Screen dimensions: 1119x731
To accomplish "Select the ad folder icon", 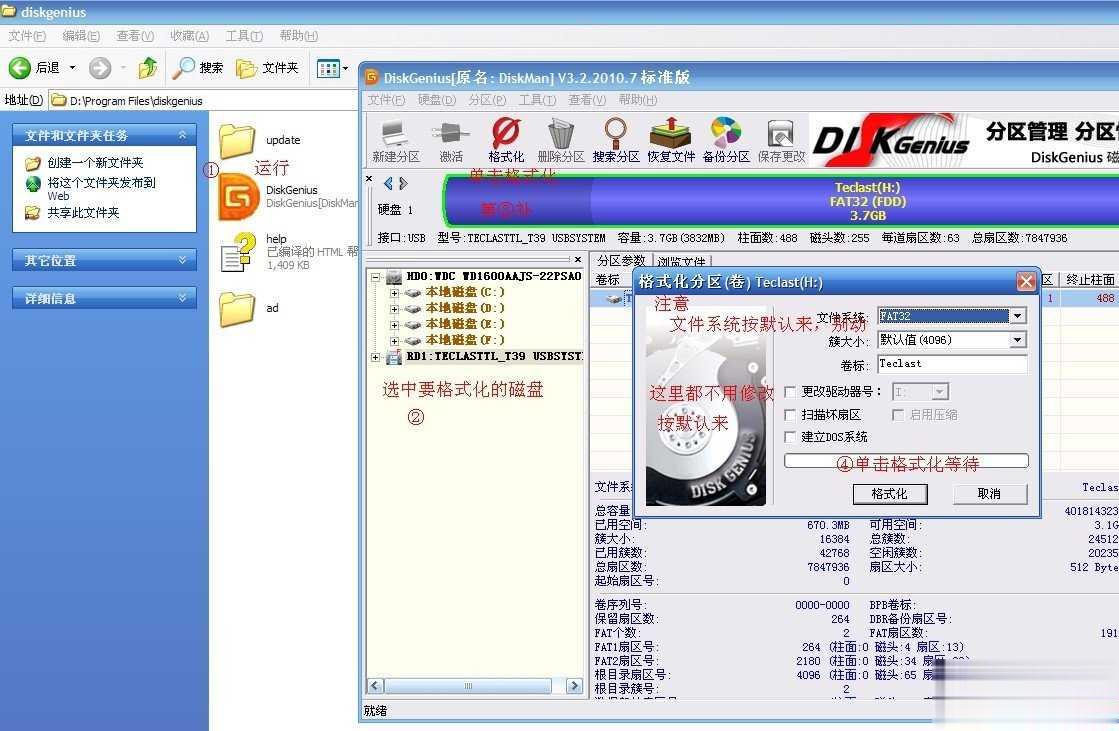I will pos(237,308).
